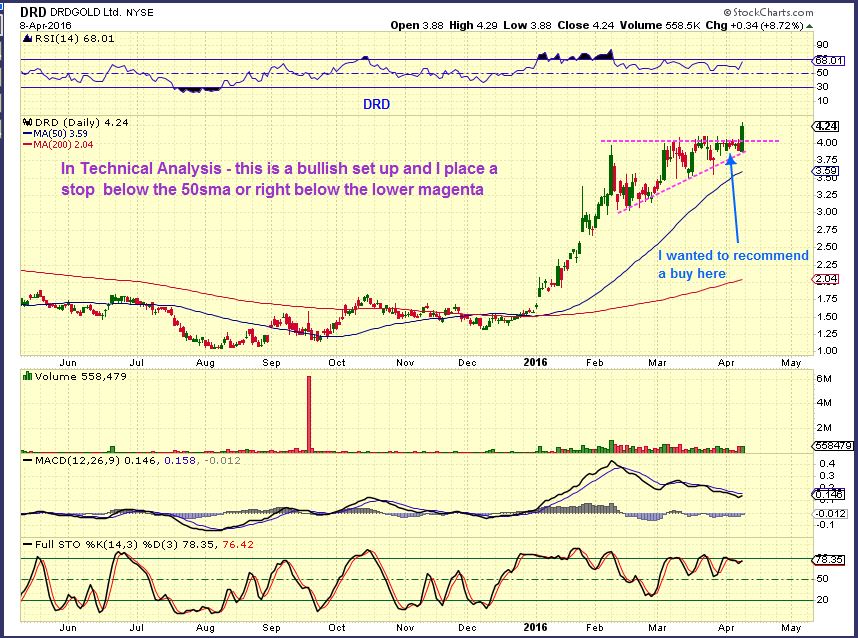
Task: Select the MA(200) 2.04 legend entry
Action: pyautogui.click(x=58, y=144)
